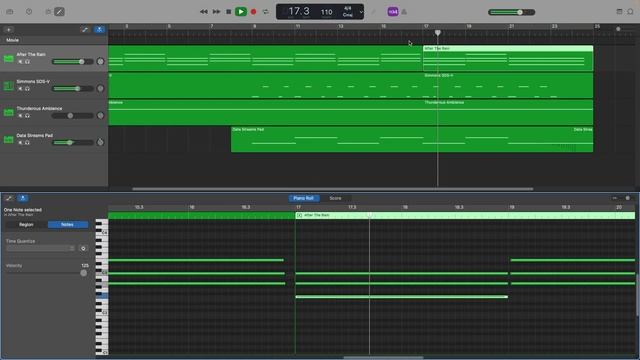
Task: Toggle the Editors scissors button
Action: (x=60, y=12)
